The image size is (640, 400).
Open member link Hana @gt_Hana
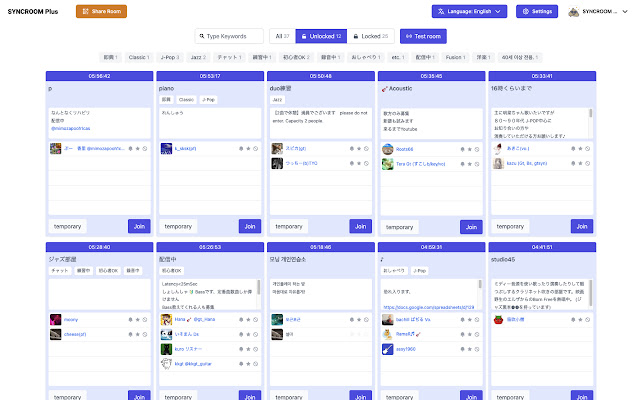click(195, 320)
